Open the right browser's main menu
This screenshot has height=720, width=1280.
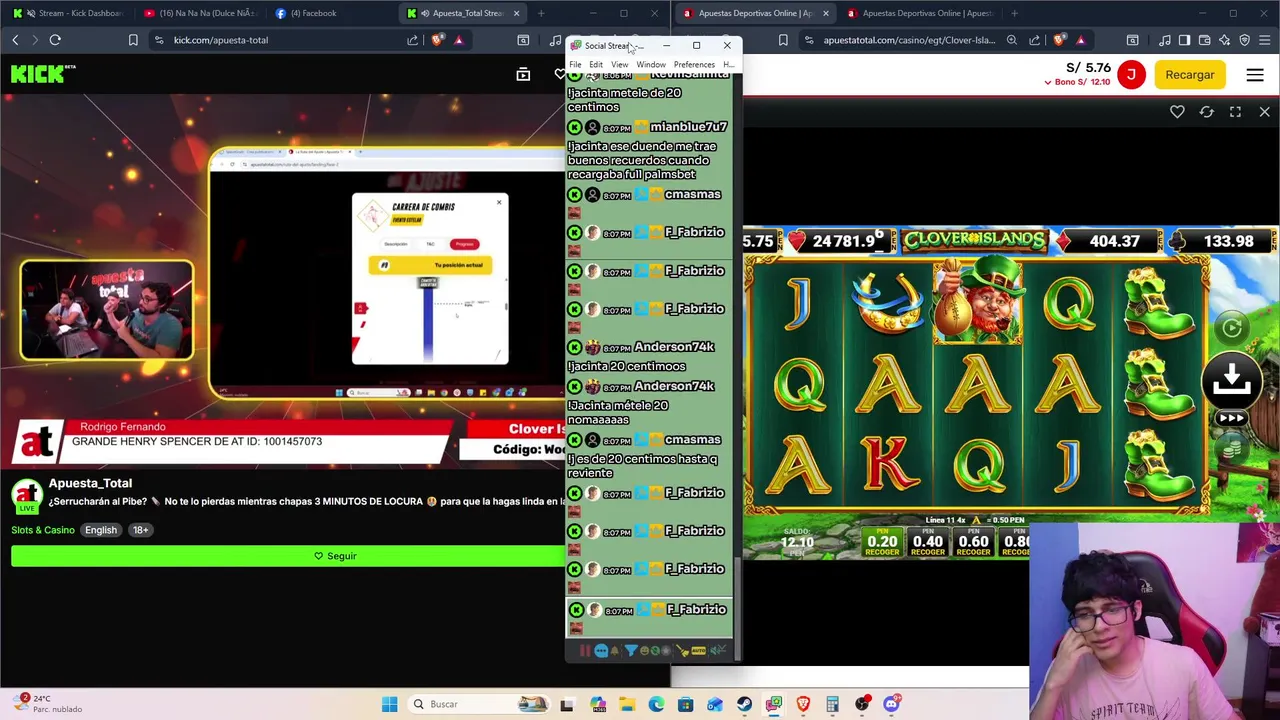tap(1264, 40)
